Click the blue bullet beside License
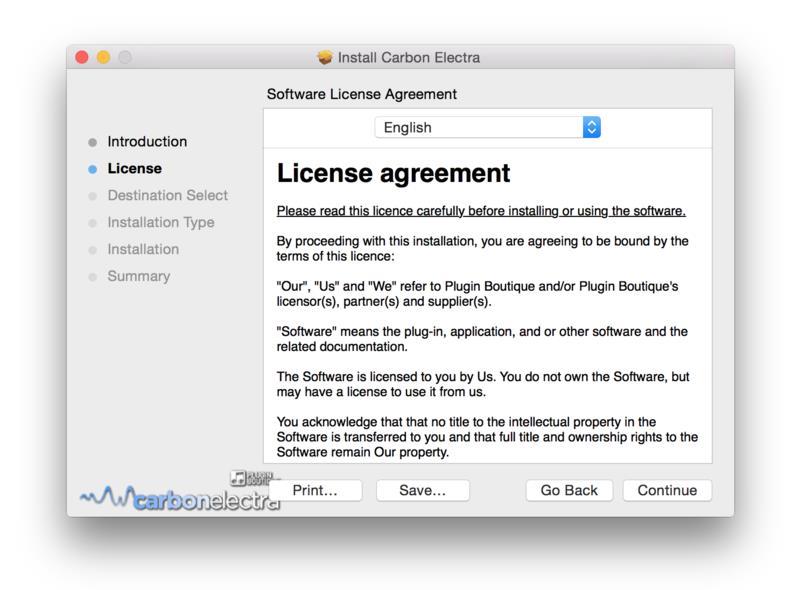 tap(92, 169)
